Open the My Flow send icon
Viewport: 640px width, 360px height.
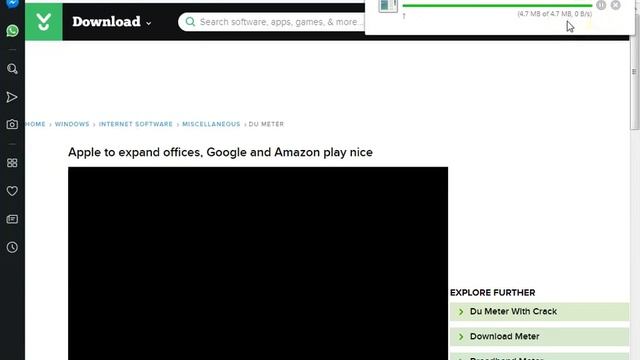(12, 97)
